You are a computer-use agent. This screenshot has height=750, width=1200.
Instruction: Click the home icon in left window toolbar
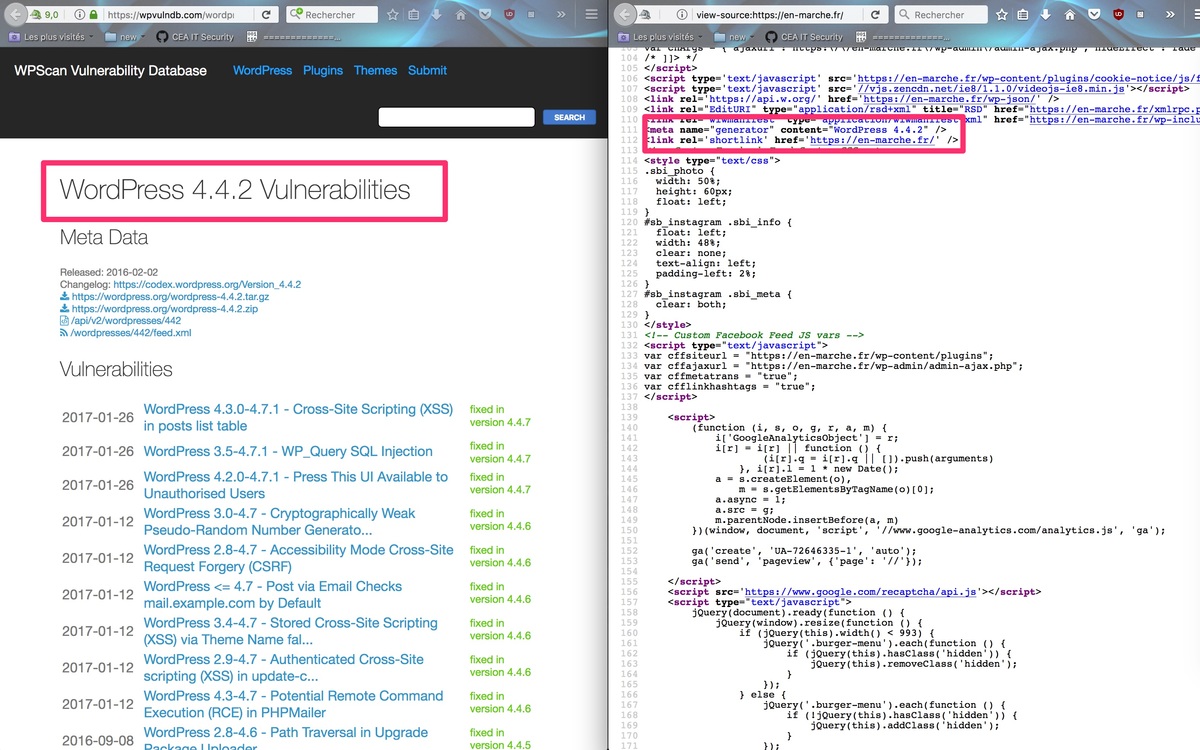click(x=461, y=16)
